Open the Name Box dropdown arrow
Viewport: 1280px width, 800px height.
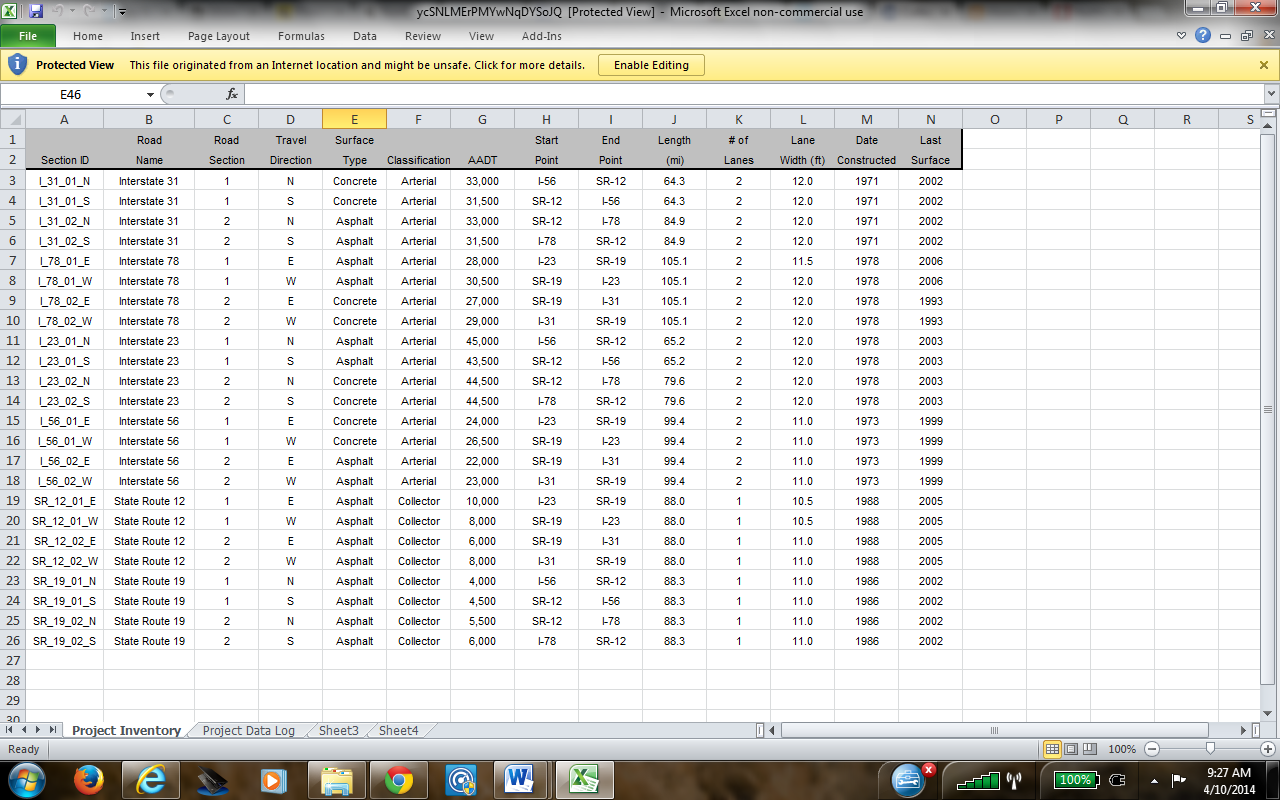click(150, 94)
